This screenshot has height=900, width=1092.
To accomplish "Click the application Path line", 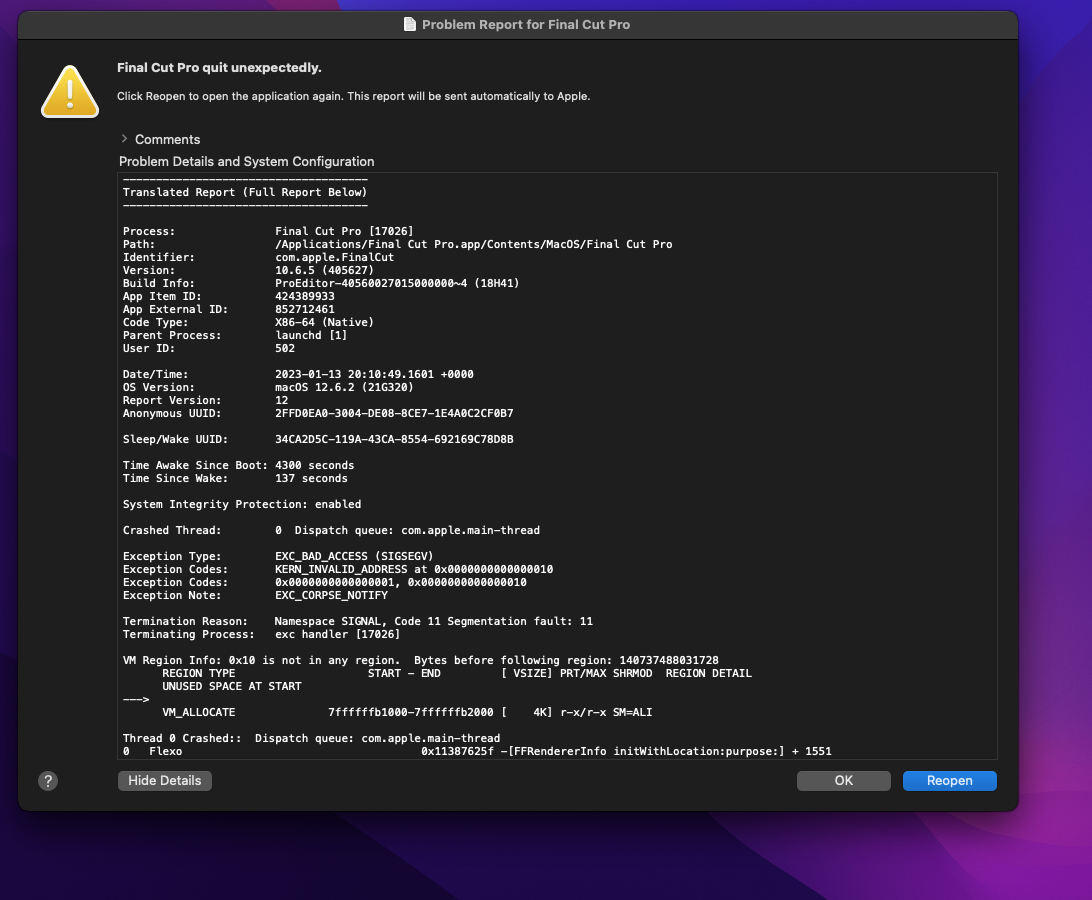I will pos(398,245).
